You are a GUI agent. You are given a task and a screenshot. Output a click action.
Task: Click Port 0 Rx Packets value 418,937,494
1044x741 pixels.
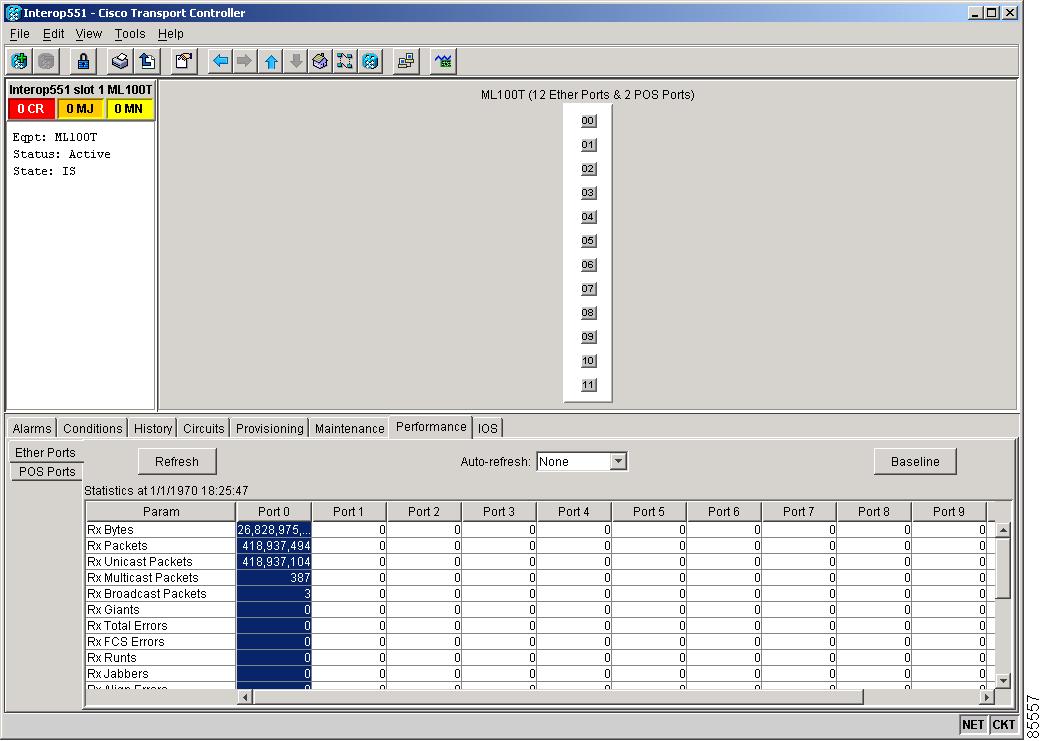[274, 546]
